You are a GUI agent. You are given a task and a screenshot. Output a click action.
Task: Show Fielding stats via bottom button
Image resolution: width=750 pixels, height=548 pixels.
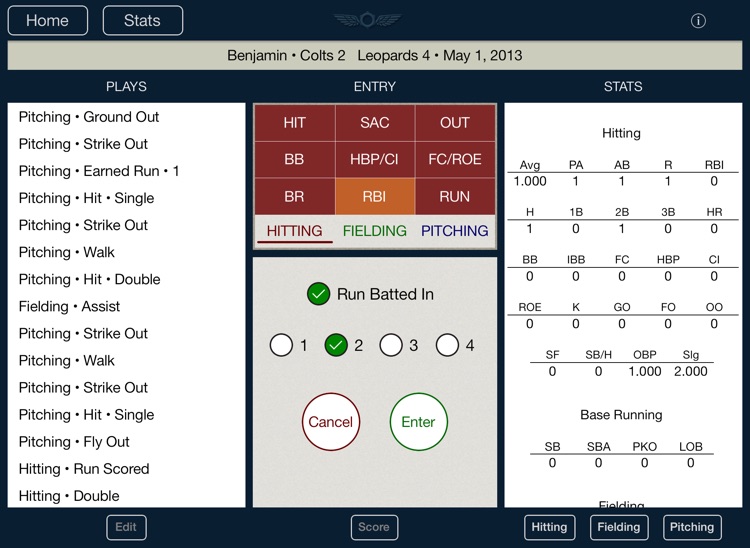[619, 527]
